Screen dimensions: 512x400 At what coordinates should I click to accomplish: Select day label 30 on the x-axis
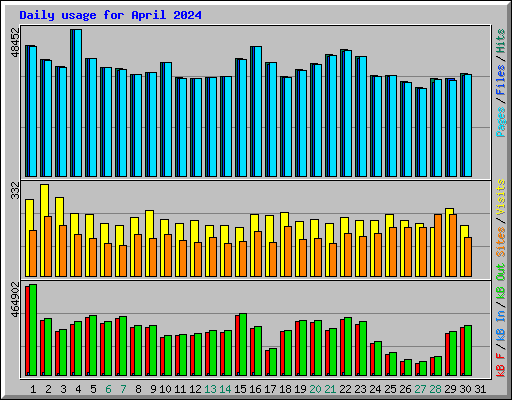click(x=465, y=389)
